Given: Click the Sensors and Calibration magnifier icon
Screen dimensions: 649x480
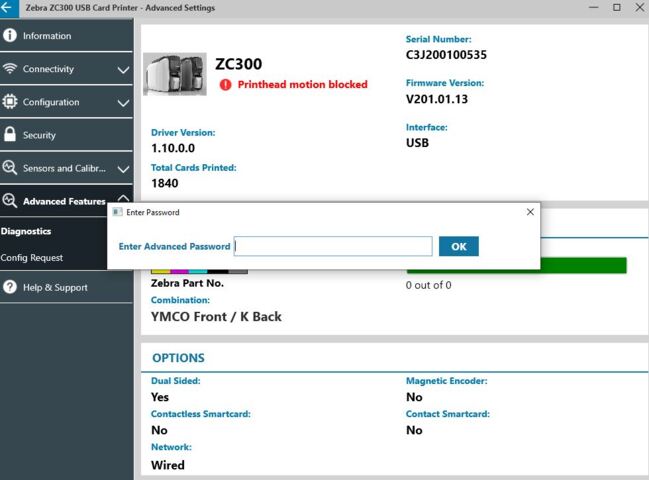Looking at the screenshot, I should 10,168.
